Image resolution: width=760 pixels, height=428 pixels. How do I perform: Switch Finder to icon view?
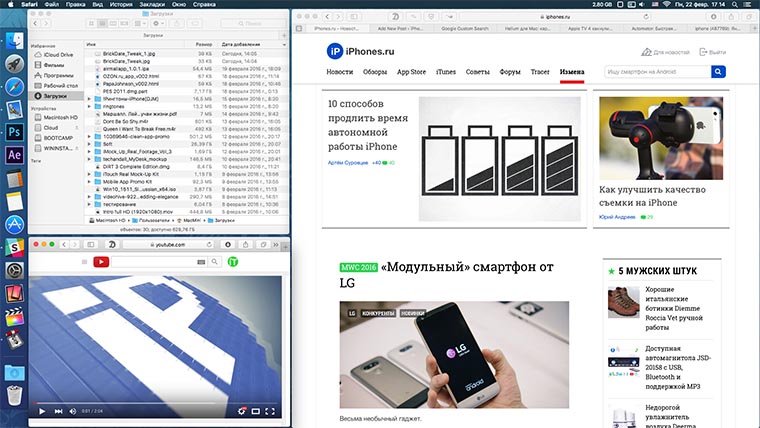click(x=91, y=23)
